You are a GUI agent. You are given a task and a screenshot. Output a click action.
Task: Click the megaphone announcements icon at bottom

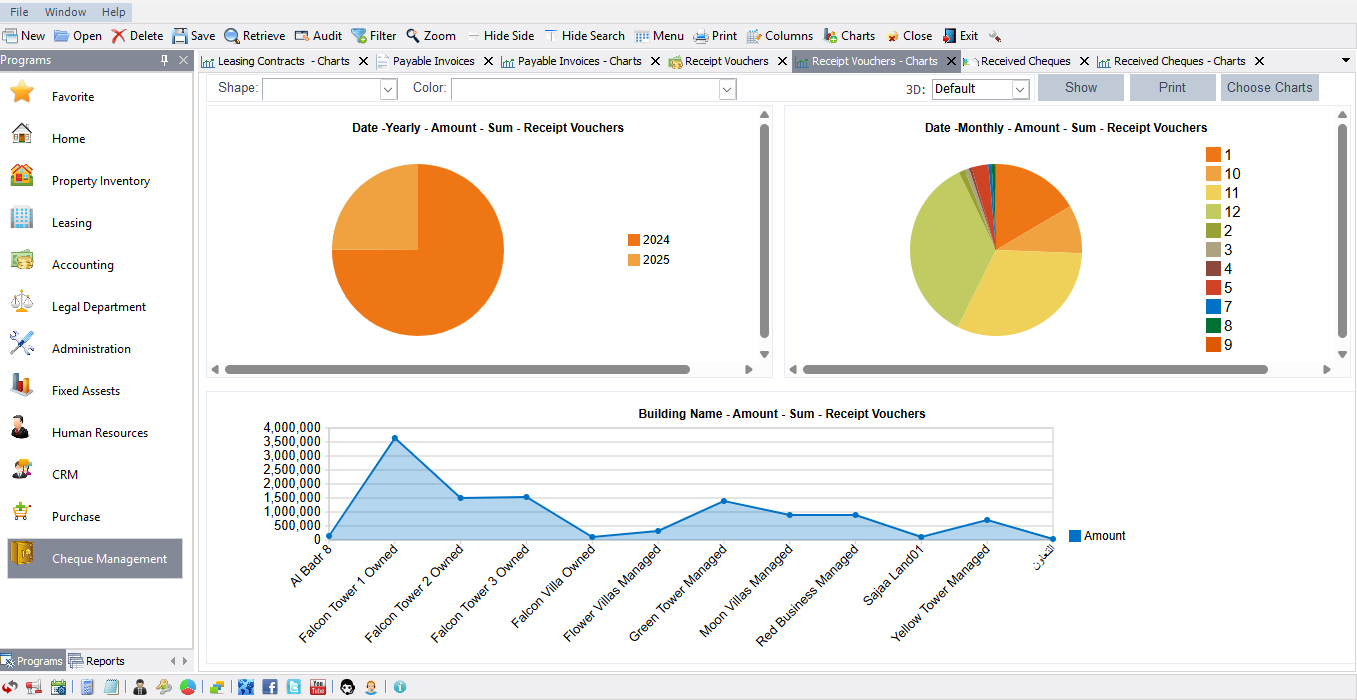pyautogui.click(x=33, y=687)
